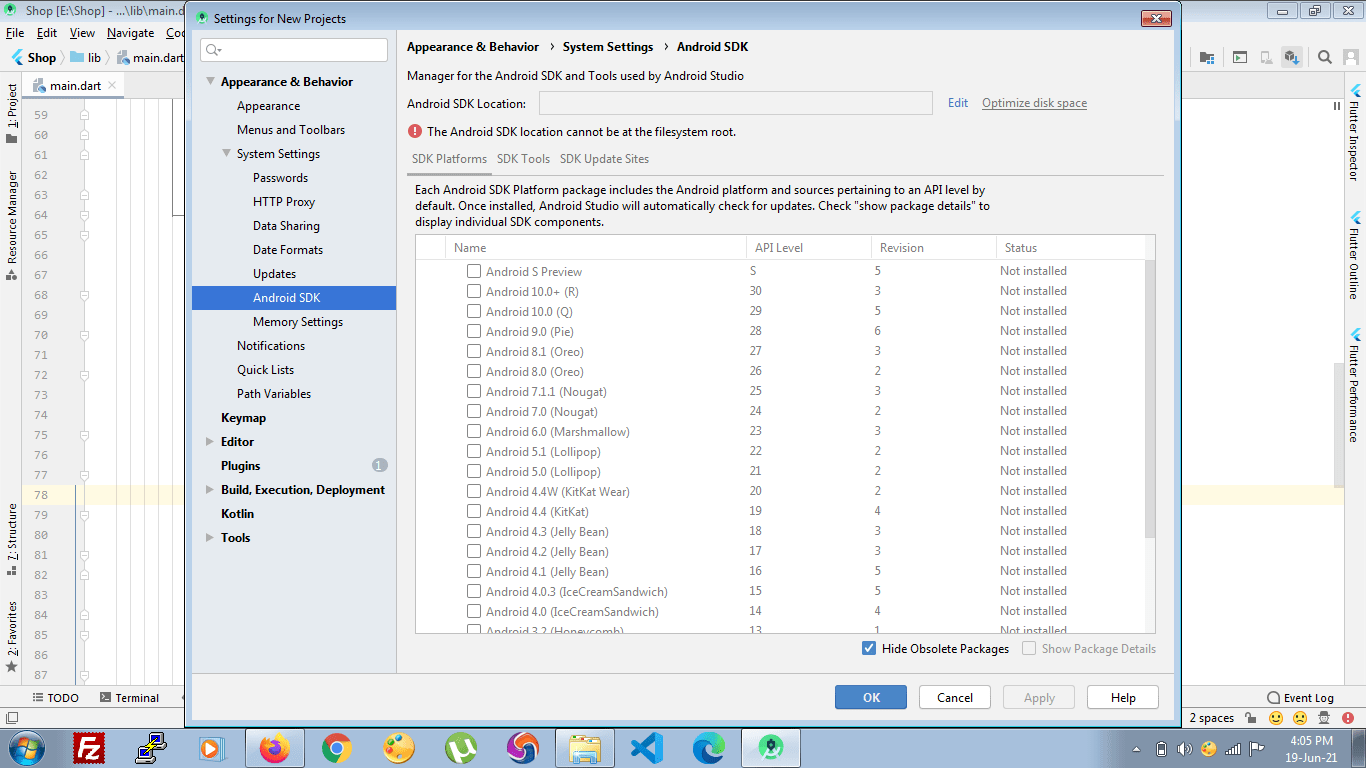The image size is (1366, 768).
Task: Check the Android 9.0 (Pie) package
Action: 474,331
